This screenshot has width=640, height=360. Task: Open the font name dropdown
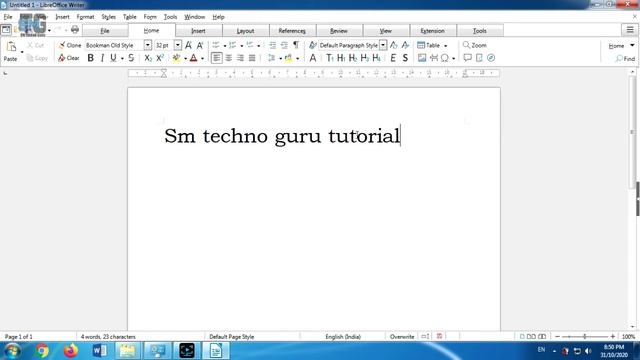(x=148, y=45)
